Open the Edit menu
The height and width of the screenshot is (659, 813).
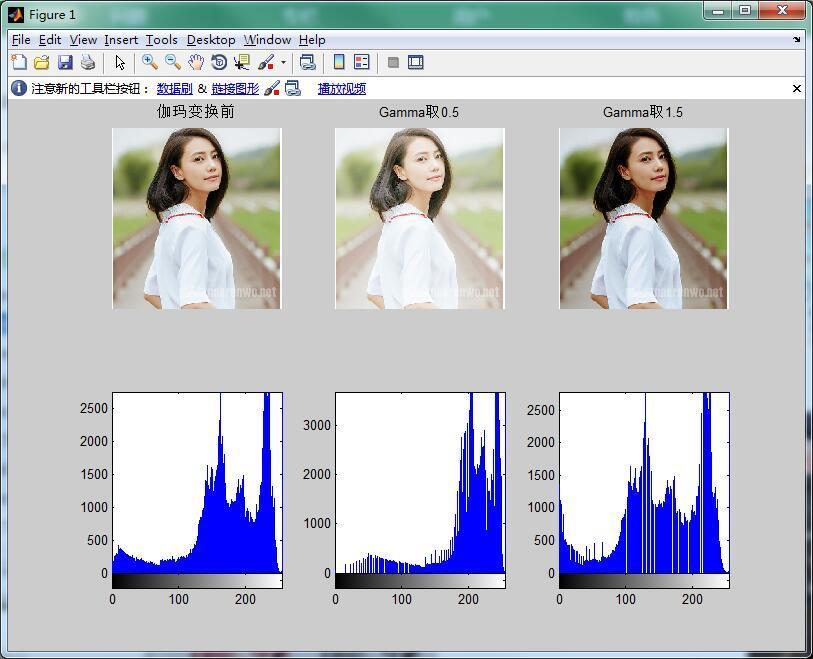[x=50, y=40]
